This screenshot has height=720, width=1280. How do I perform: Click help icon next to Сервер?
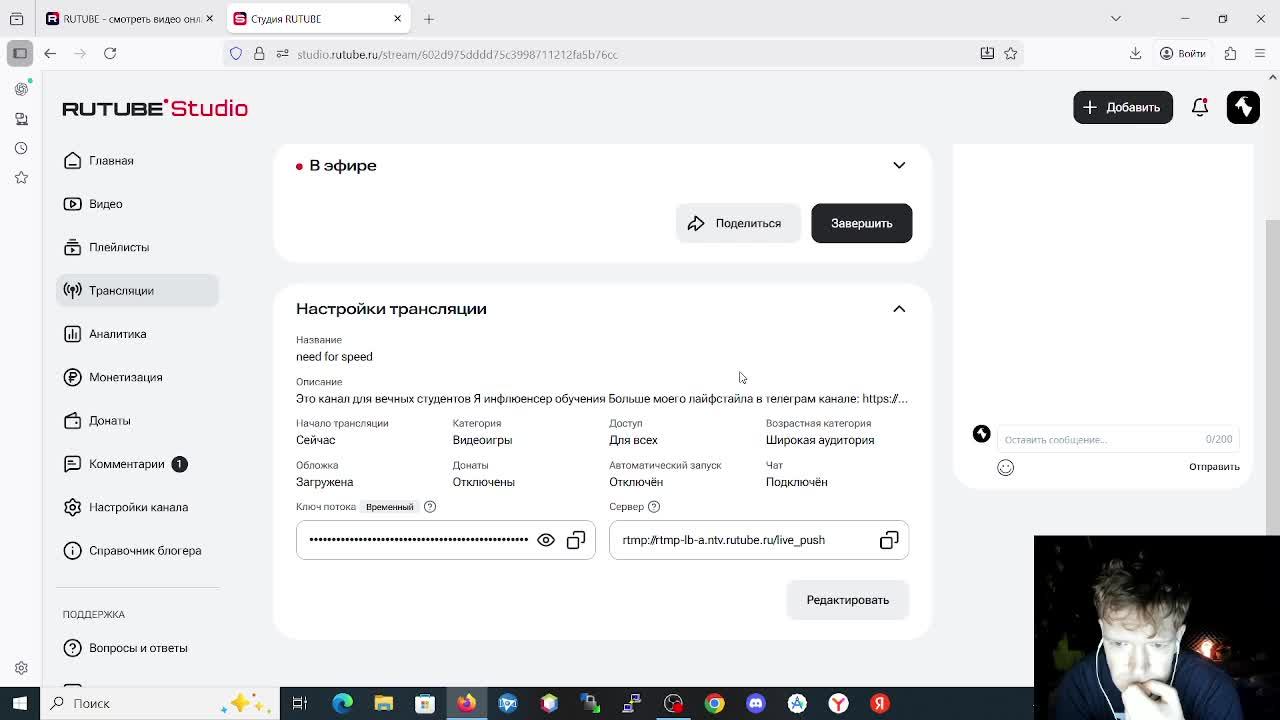coord(654,507)
